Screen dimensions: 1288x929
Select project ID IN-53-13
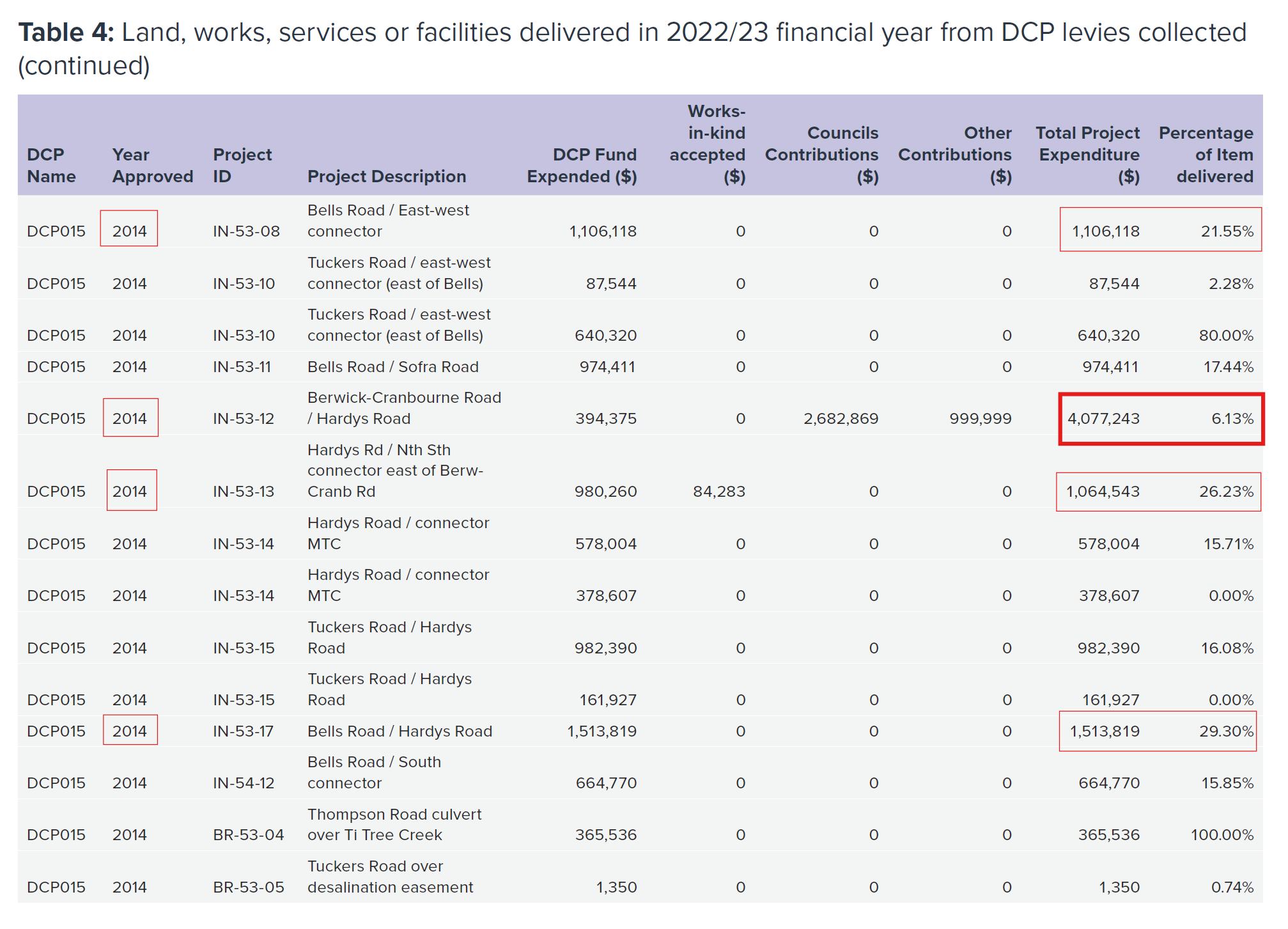click(x=244, y=492)
